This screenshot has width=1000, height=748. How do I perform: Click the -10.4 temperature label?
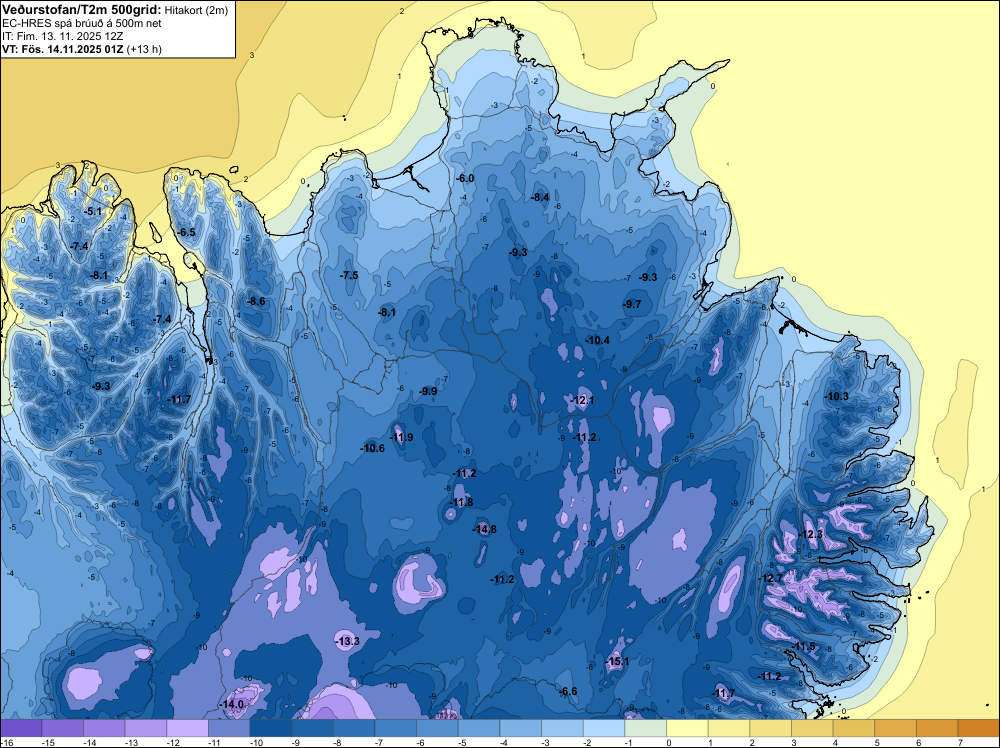[x=598, y=341]
